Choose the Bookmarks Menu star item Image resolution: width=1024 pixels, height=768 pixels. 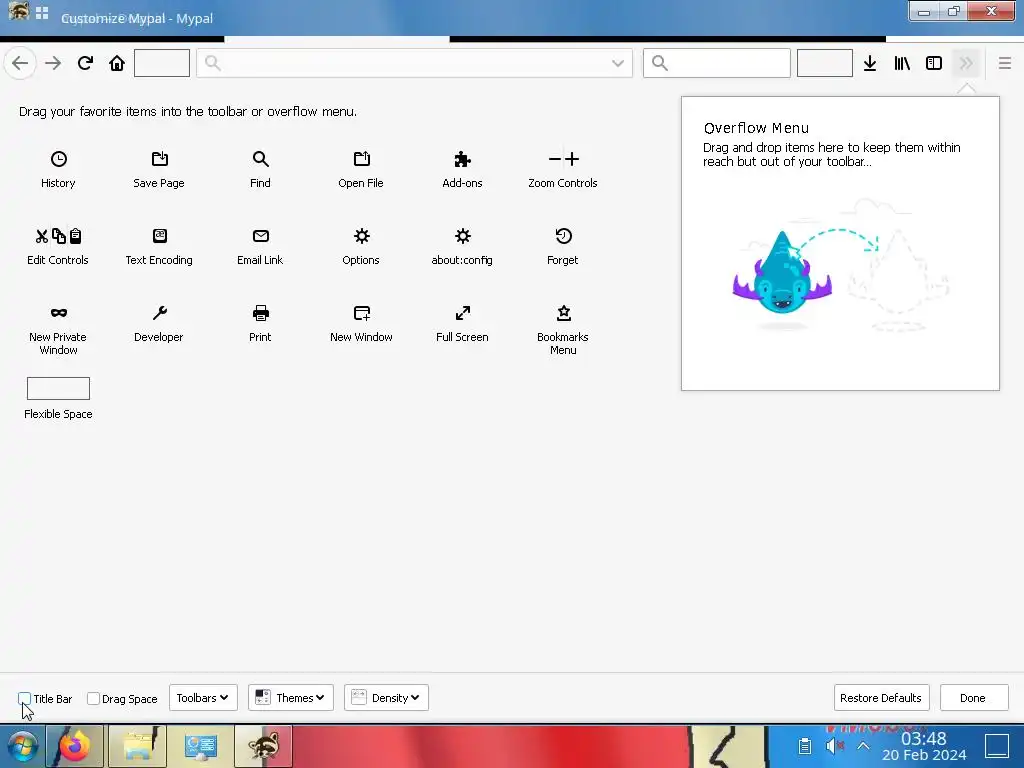pyautogui.click(x=563, y=330)
